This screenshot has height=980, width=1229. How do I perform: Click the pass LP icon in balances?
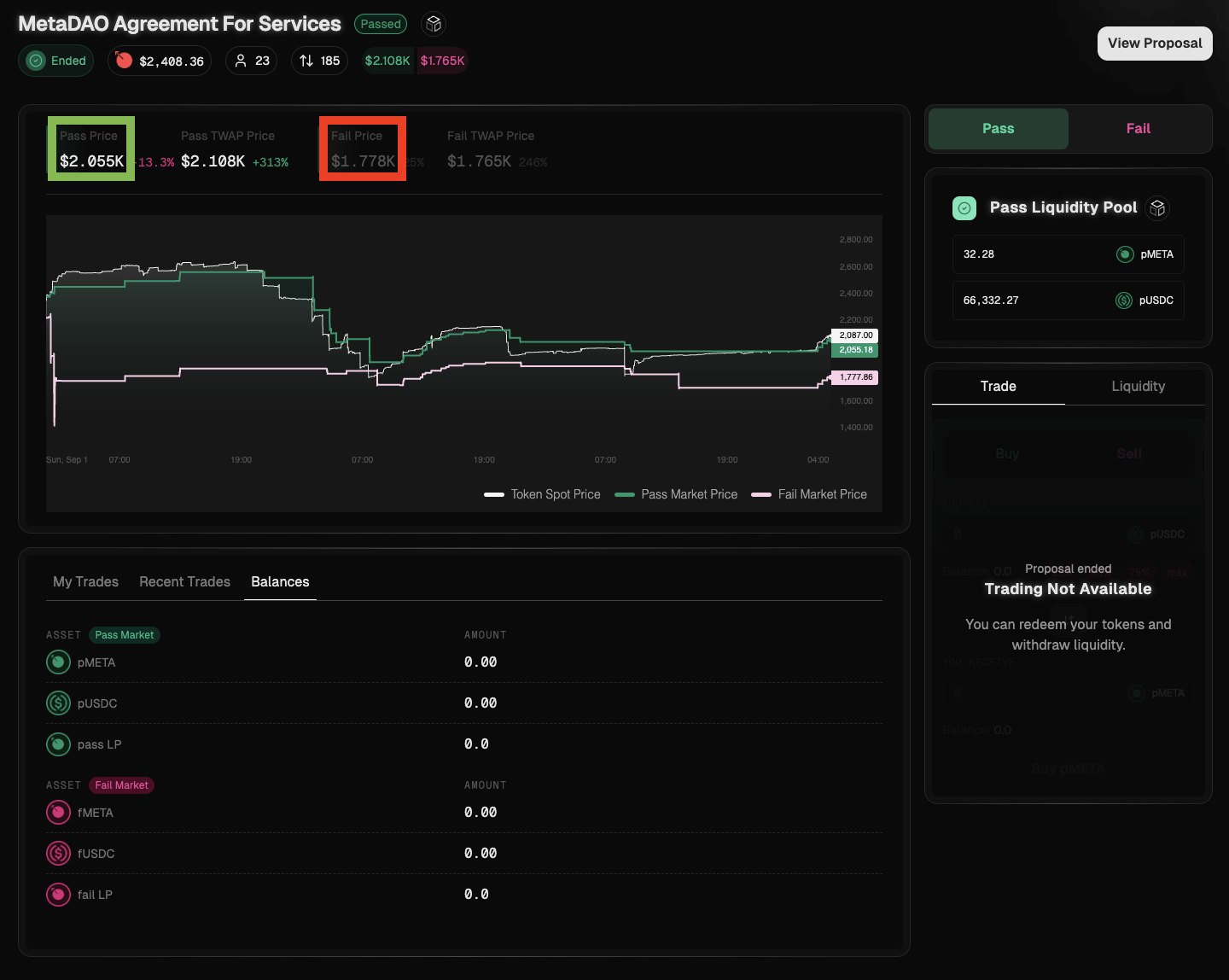[x=58, y=744]
